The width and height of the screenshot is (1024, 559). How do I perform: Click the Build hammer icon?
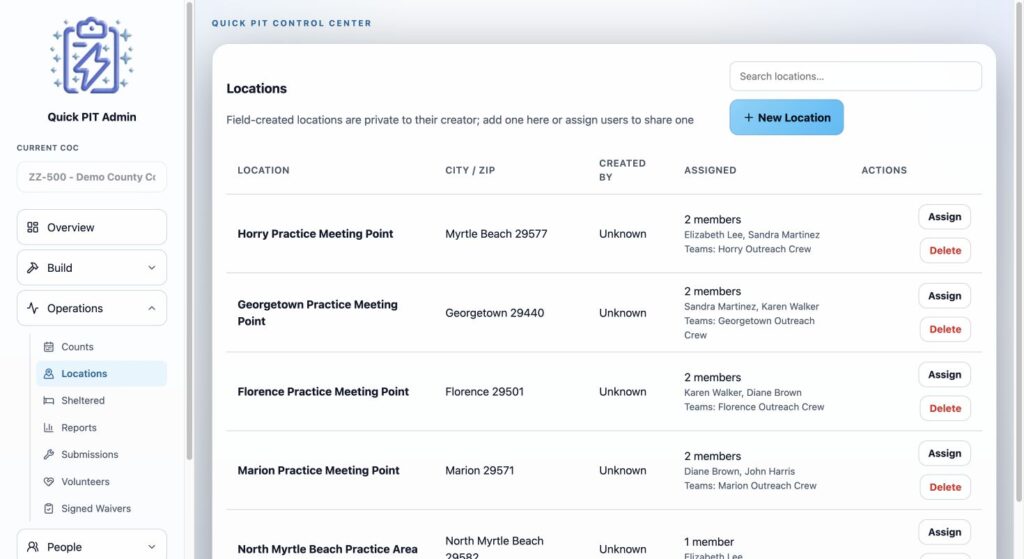pyautogui.click(x=33, y=268)
